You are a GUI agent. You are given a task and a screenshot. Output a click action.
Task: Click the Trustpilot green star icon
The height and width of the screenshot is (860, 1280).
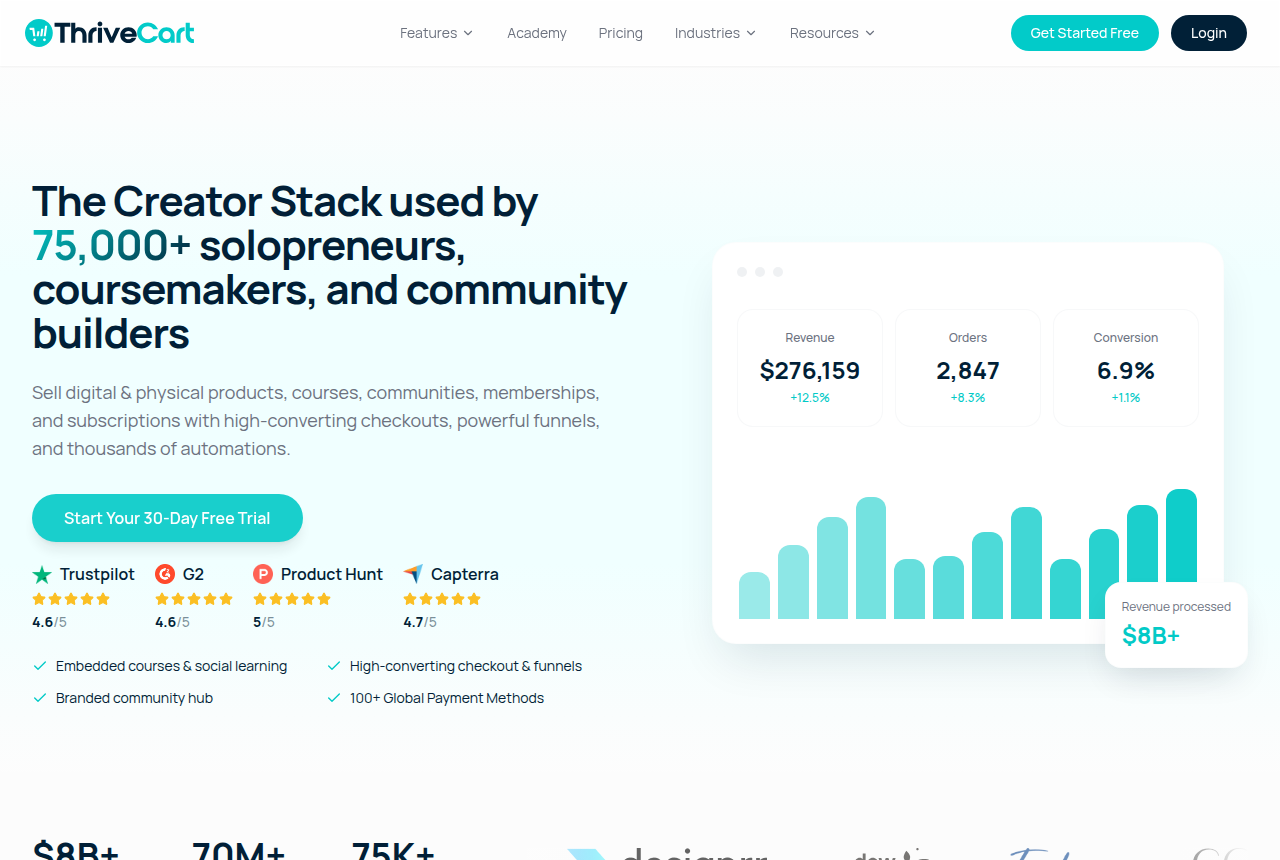42,574
